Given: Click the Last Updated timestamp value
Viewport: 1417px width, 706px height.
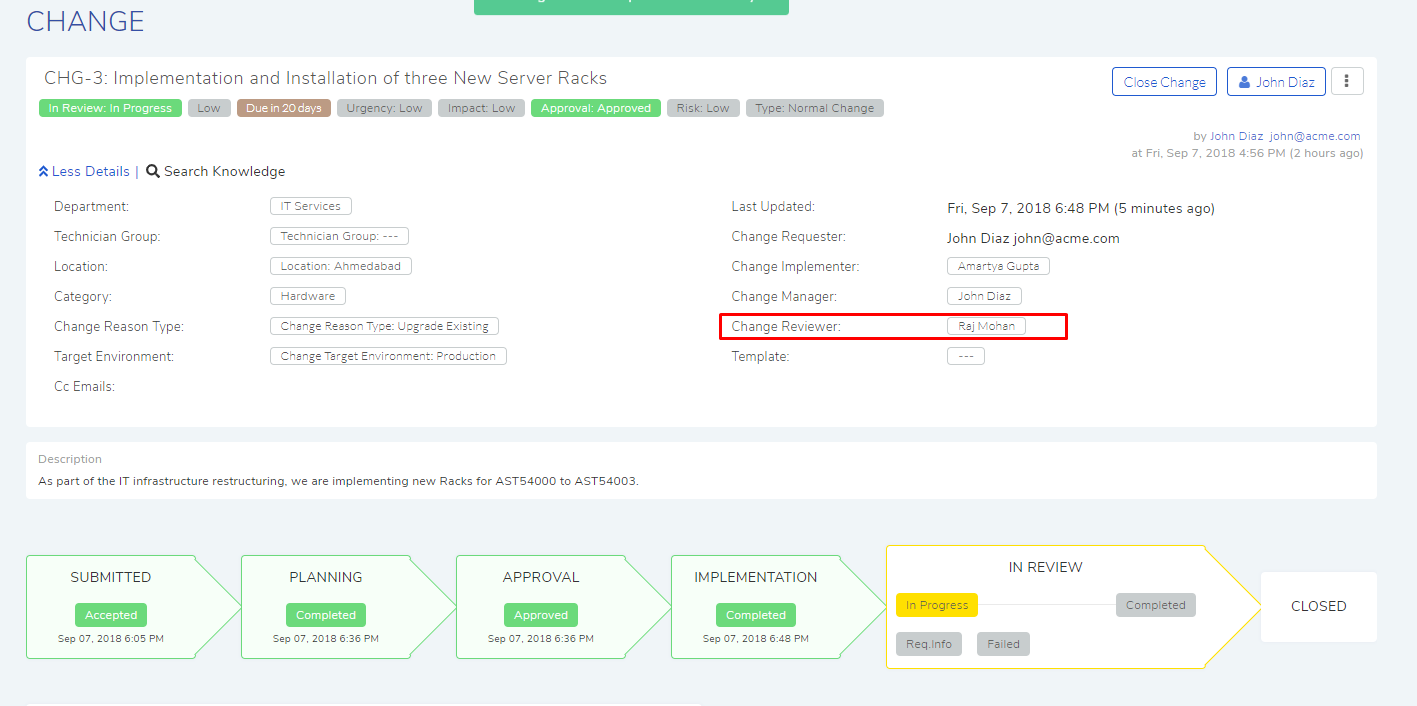Looking at the screenshot, I should point(1081,209).
